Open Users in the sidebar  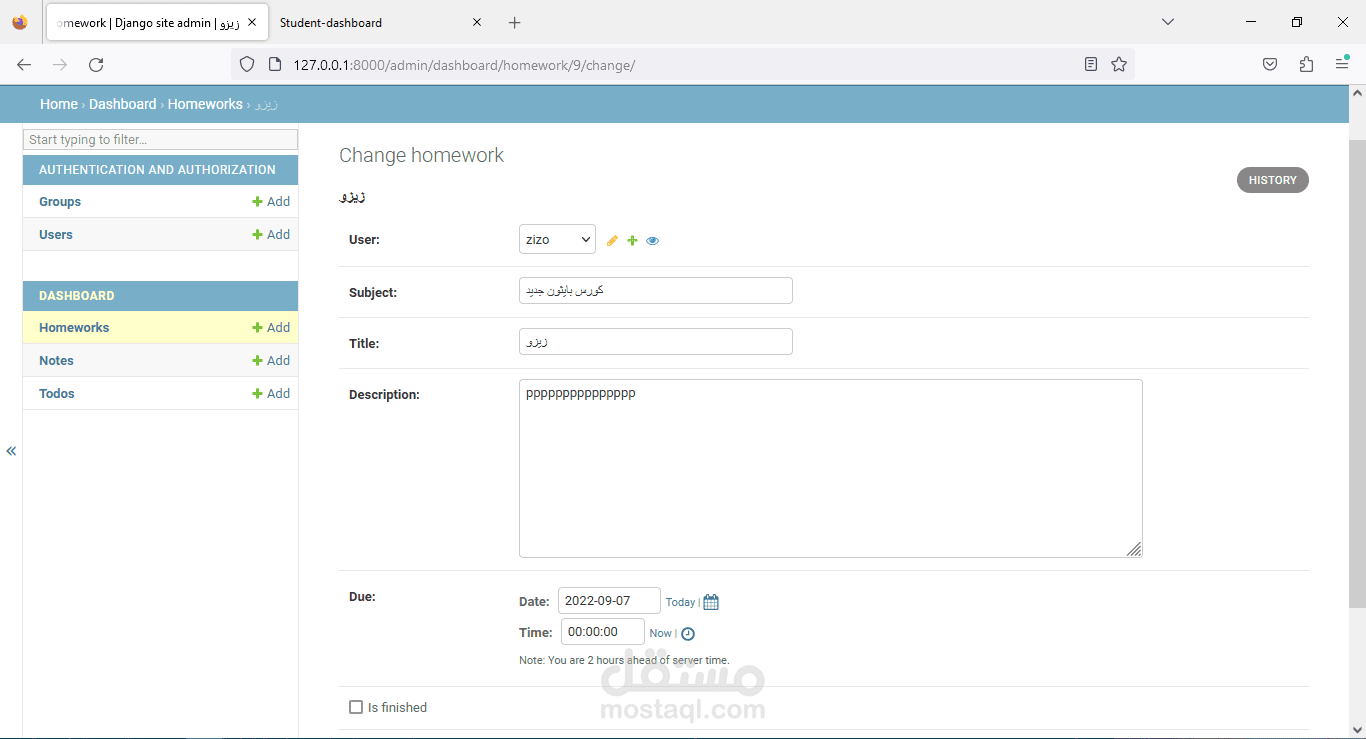56,235
